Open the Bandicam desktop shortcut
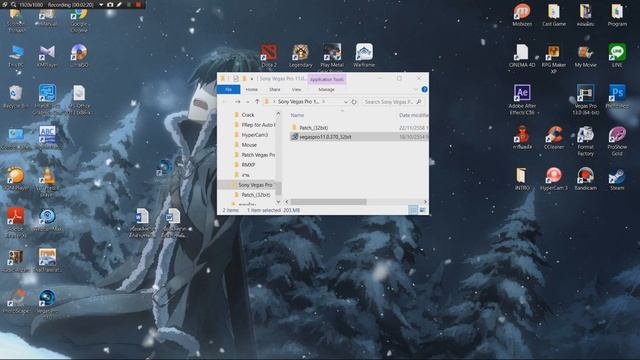Screen dimensions: 640x360 point(585,179)
